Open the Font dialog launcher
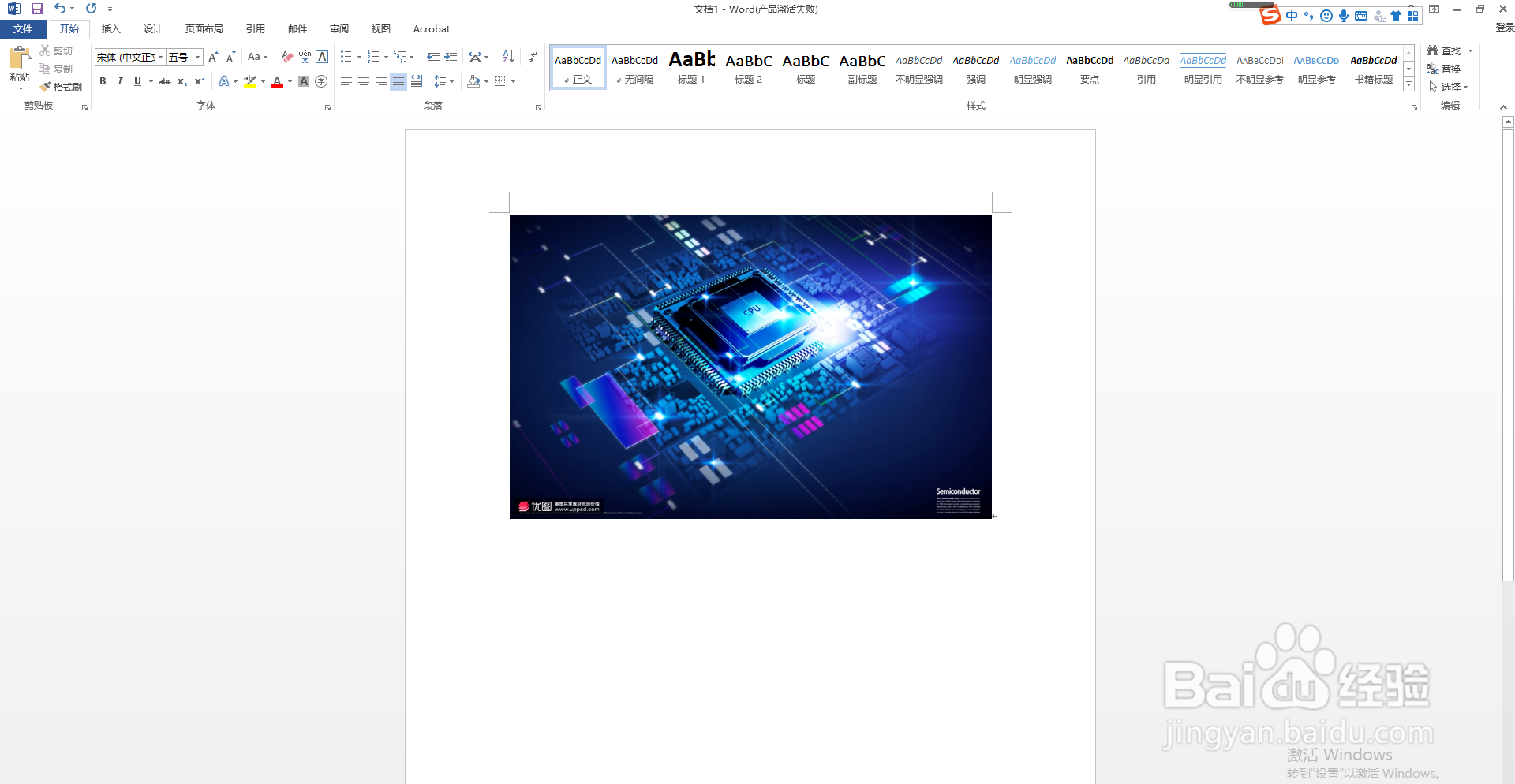Image resolution: width=1515 pixels, height=784 pixels. tap(327, 107)
